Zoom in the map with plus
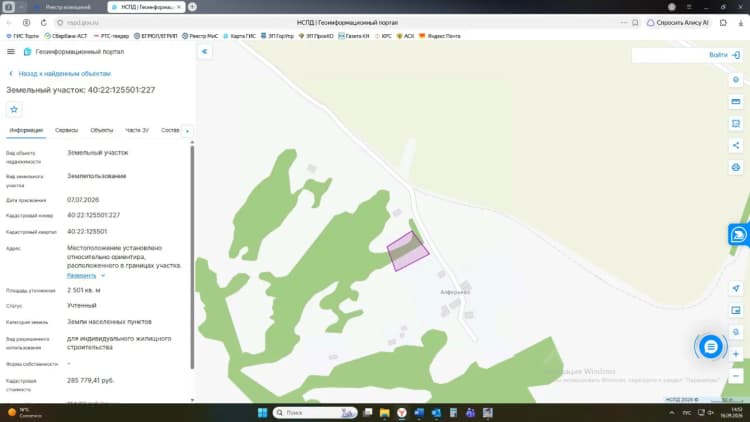Screen dimensions: 750x422 pos(736,354)
